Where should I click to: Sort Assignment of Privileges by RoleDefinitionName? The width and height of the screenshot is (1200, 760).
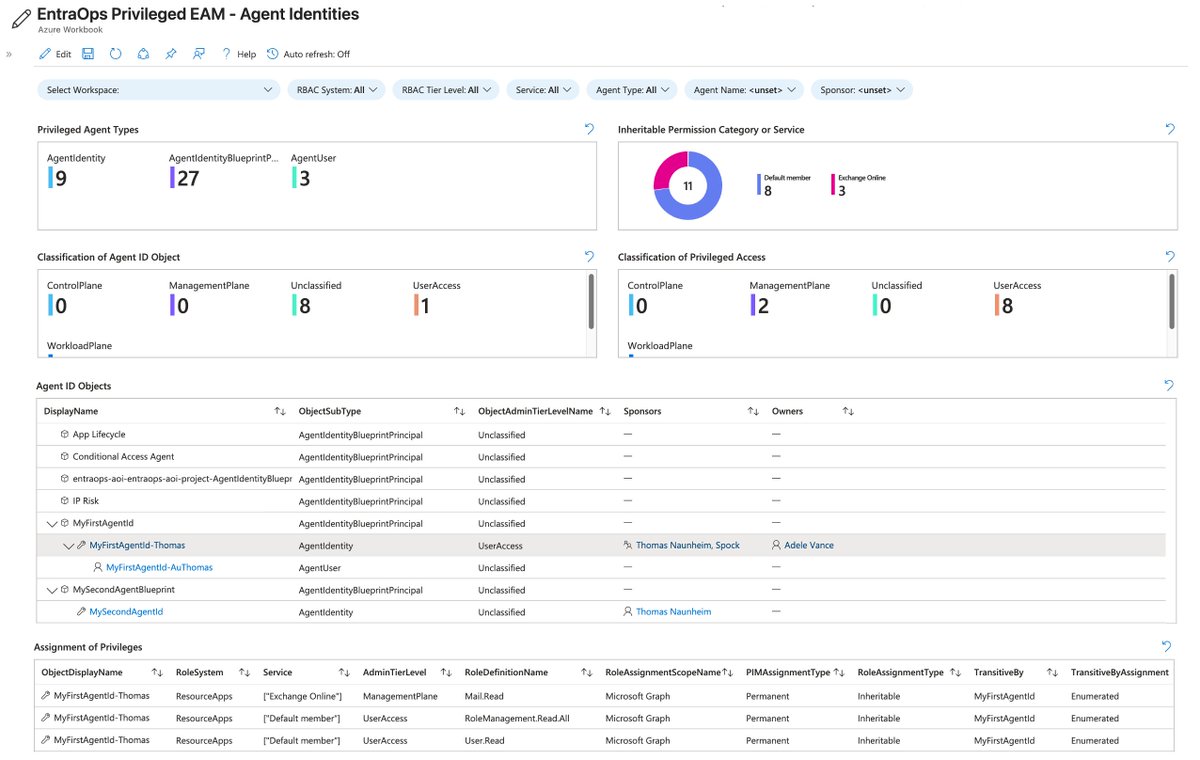click(588, 672)
